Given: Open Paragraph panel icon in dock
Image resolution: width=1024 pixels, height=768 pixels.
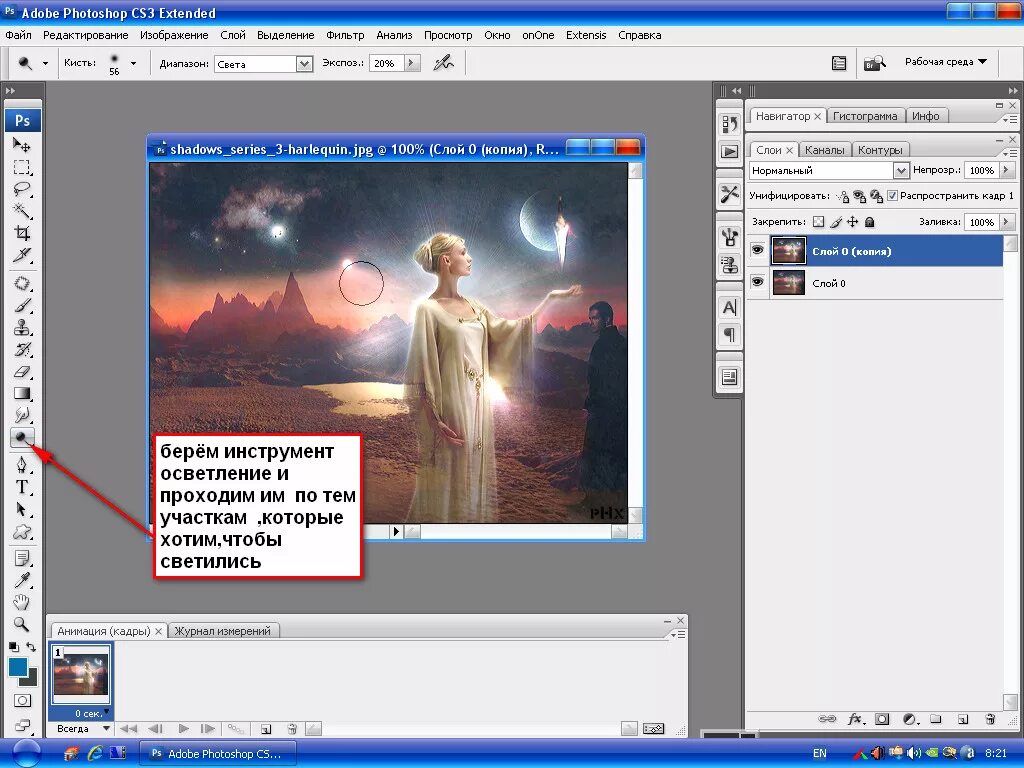Looking at the screenshot, I should [x=729, y=335].
